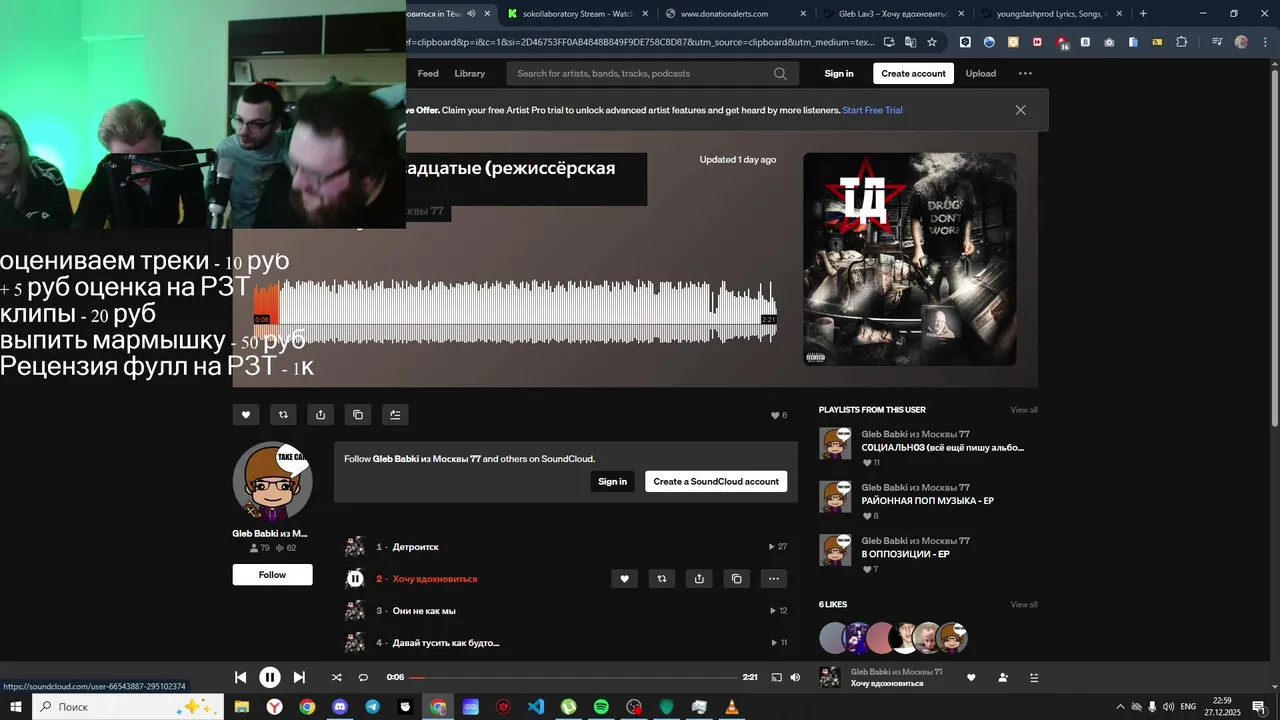Image resolution: width=1280 pixels, height=720 pixels.
Task: Click the search magnifier icon
Action: 780,73
